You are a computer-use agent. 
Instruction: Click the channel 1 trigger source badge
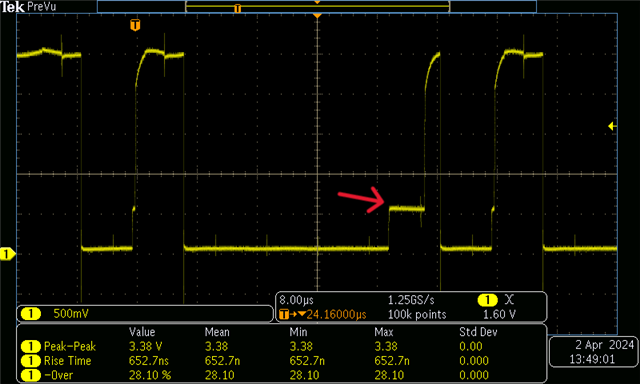pos(487,300)
